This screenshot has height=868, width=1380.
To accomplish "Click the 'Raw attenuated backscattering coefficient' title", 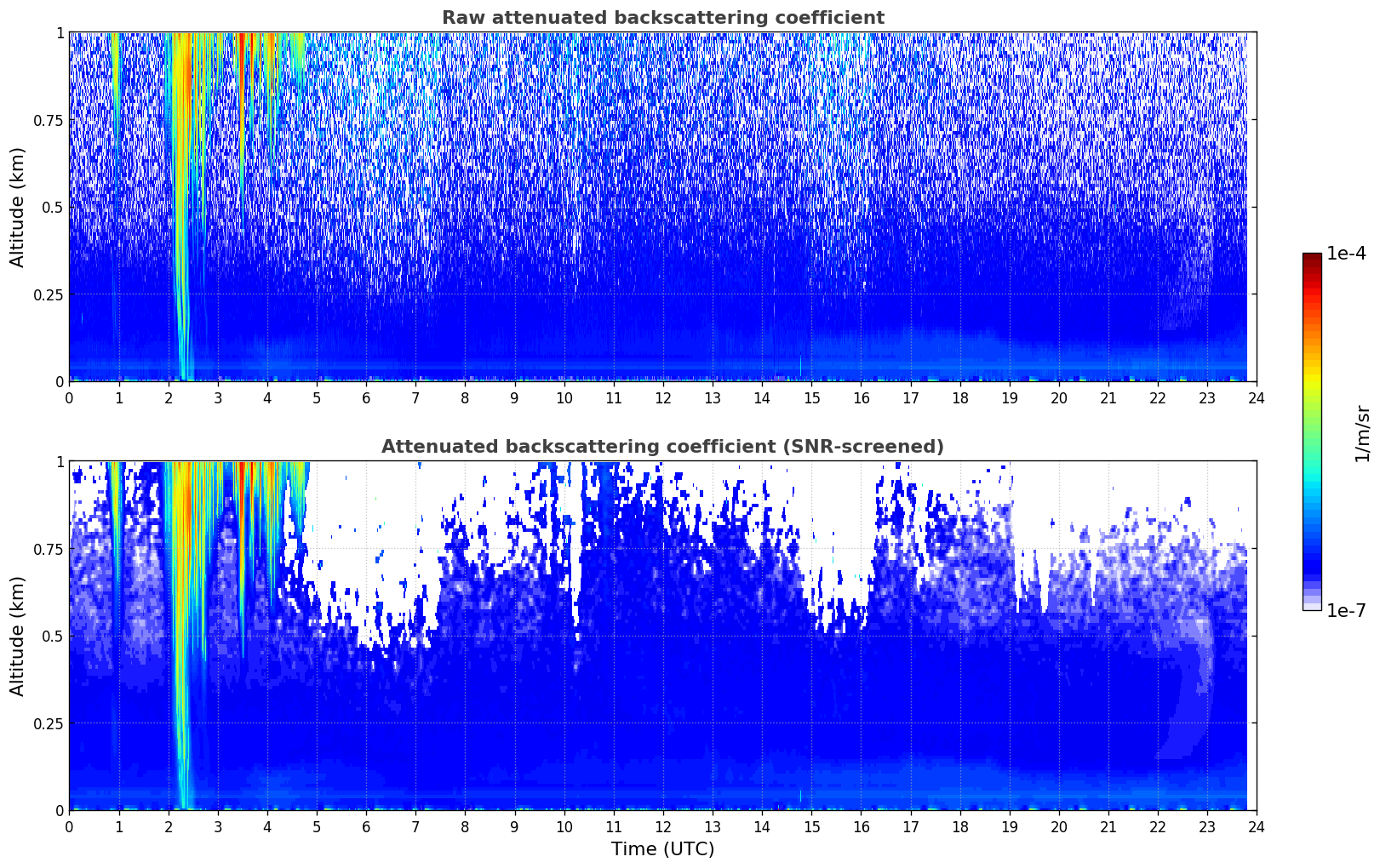I will click(x=662, y=18).
